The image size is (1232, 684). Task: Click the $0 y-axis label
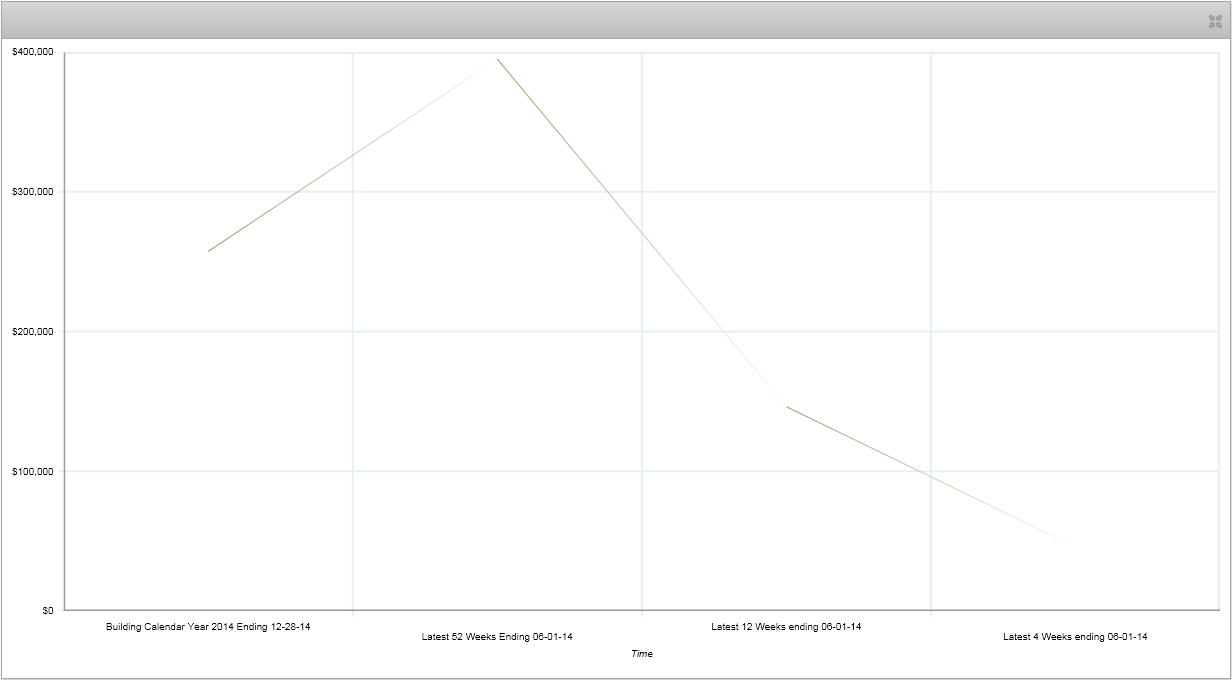click(47, 610)
